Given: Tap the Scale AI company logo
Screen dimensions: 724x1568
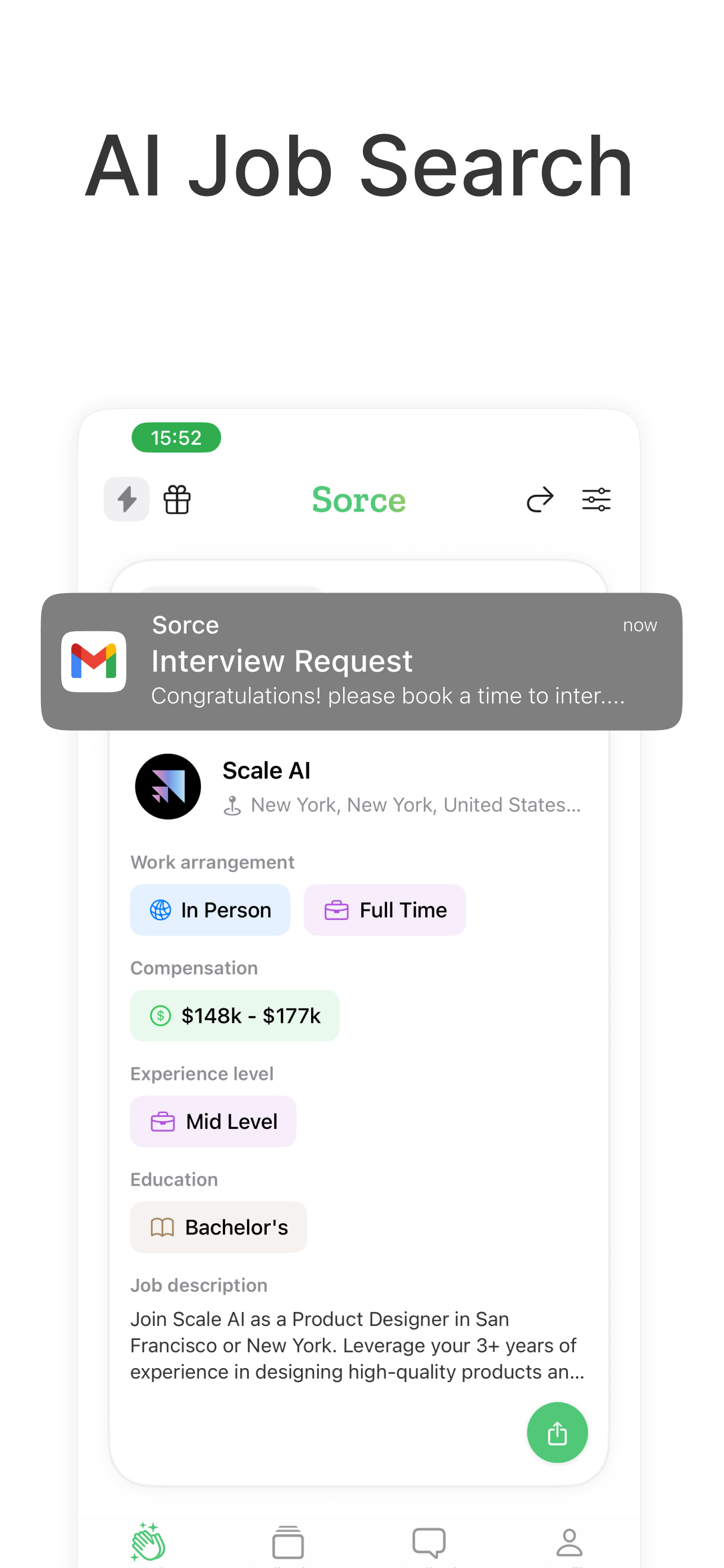Looking at the screenshot, I should (x=168, y=786).
